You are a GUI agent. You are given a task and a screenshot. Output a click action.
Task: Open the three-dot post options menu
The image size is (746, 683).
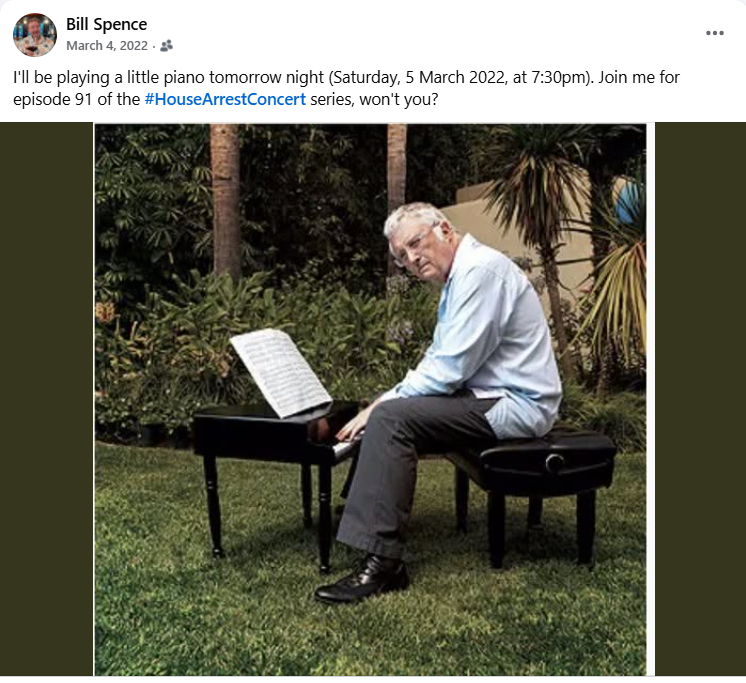coord(715,33)
